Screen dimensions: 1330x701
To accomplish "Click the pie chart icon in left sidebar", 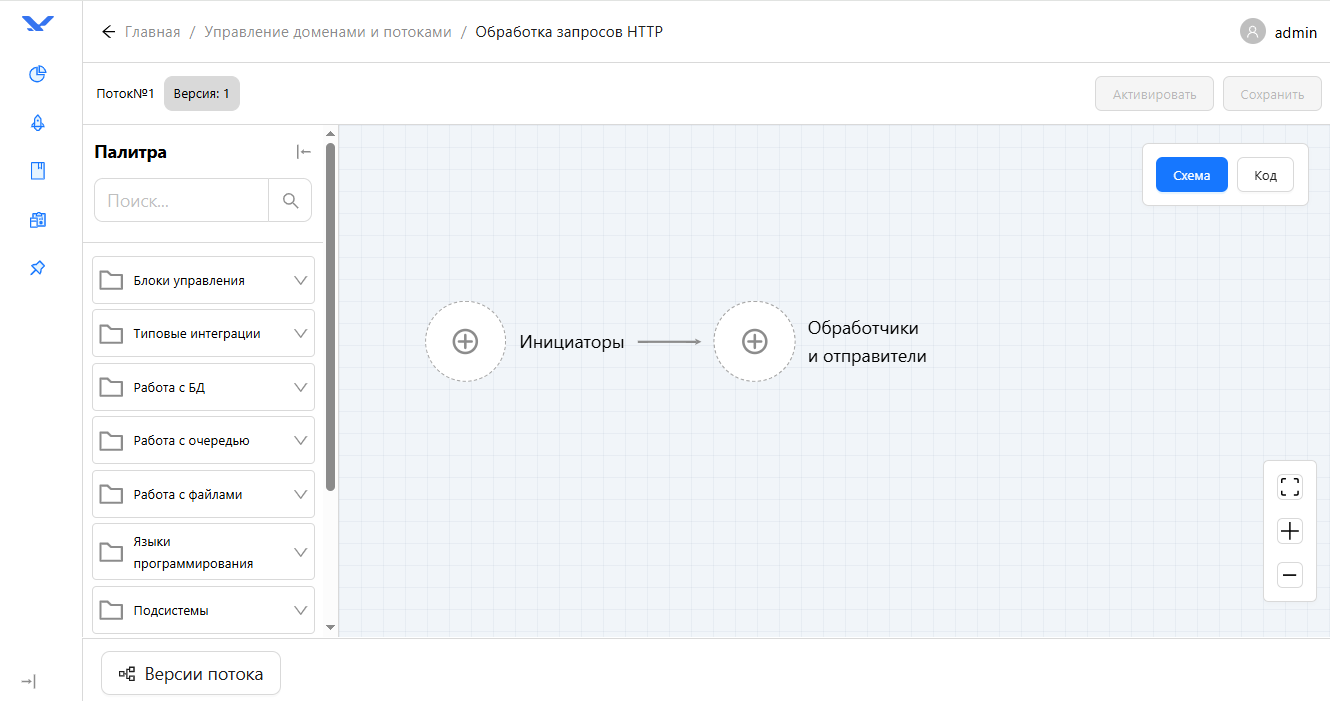I will point(38,74).
